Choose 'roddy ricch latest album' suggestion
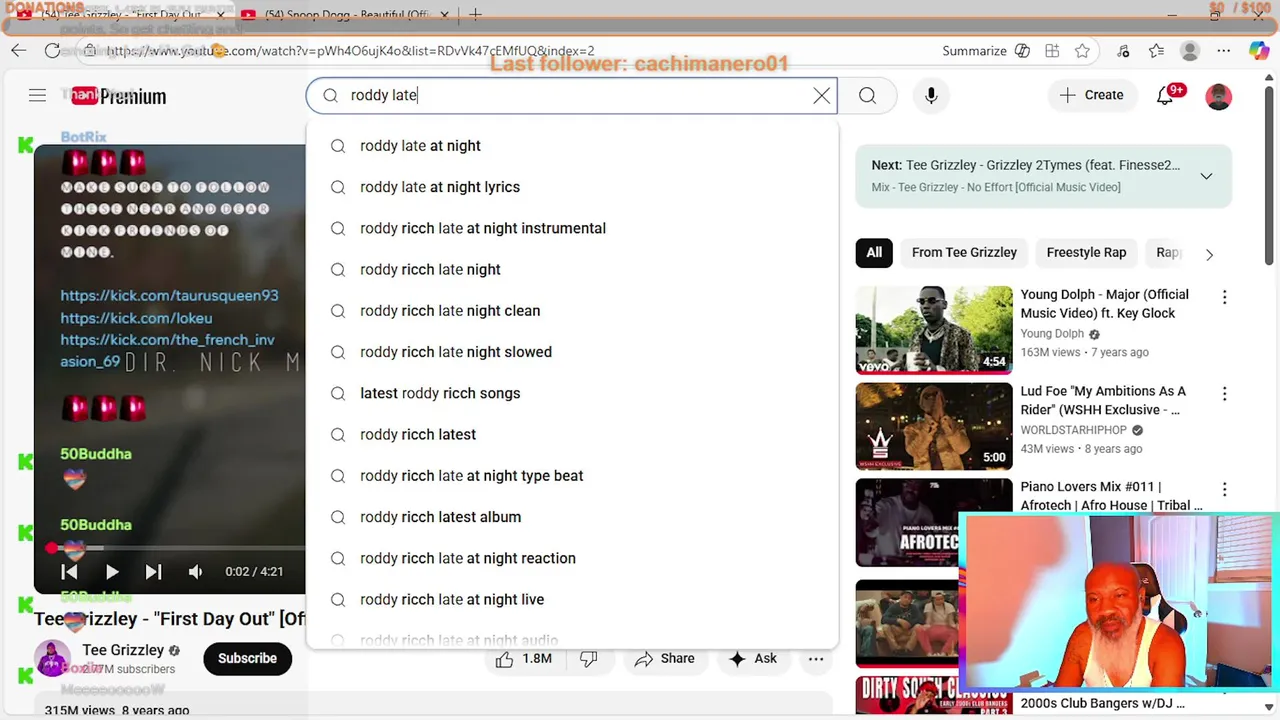Image resolution: width=1280 pixels, height=720 pixels. click(x=572, y=517)
